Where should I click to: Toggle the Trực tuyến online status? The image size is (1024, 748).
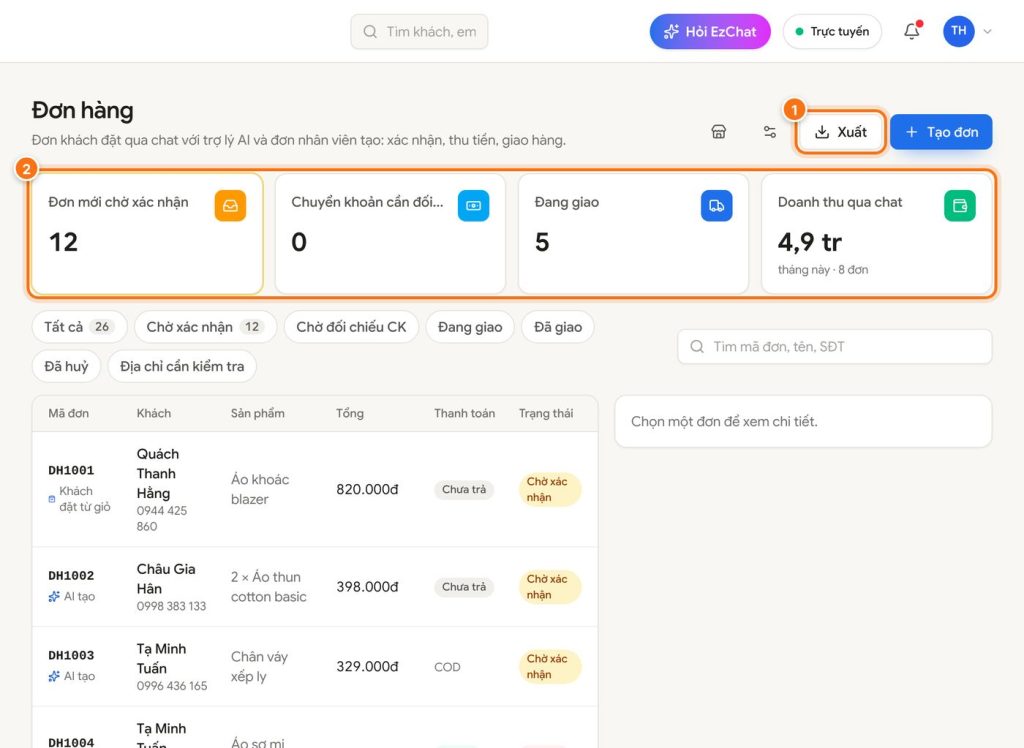pos(832,31)
